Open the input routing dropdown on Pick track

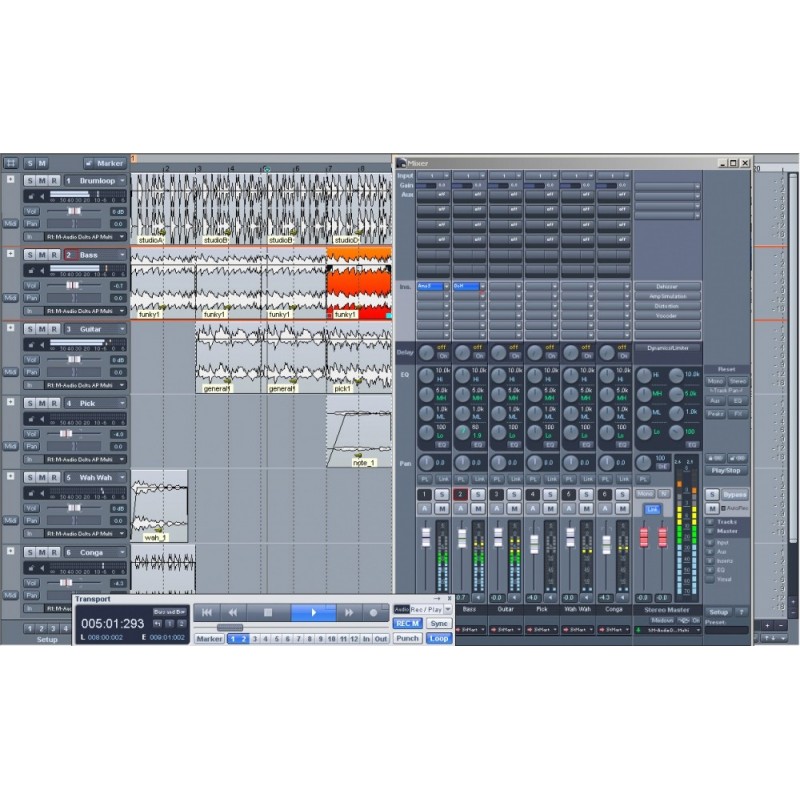(x=121, y=457)
